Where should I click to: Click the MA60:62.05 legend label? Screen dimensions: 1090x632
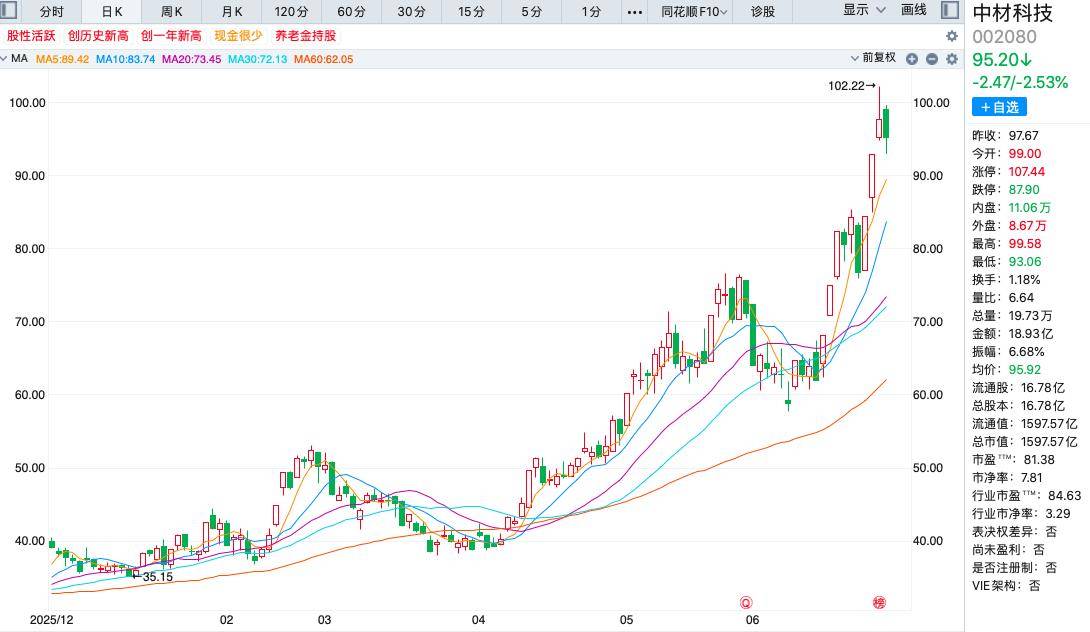(x=323, y=59)
